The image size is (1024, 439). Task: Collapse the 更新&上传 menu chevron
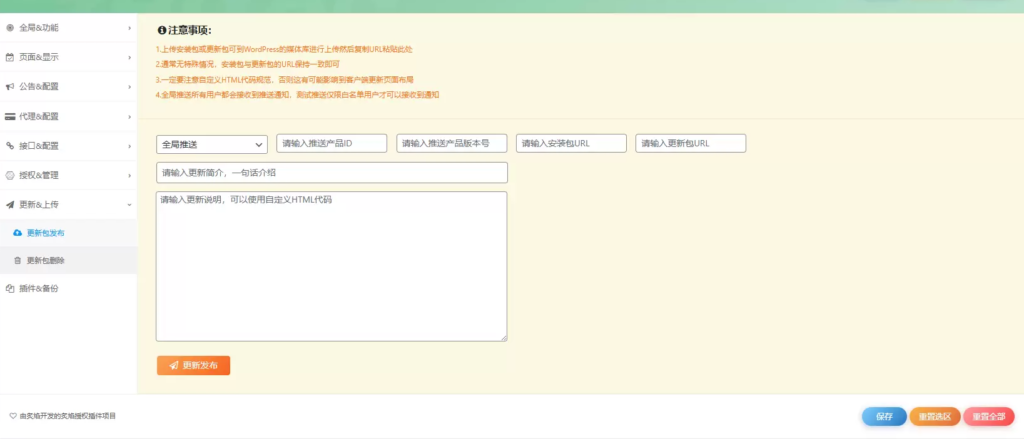(129, 204)
